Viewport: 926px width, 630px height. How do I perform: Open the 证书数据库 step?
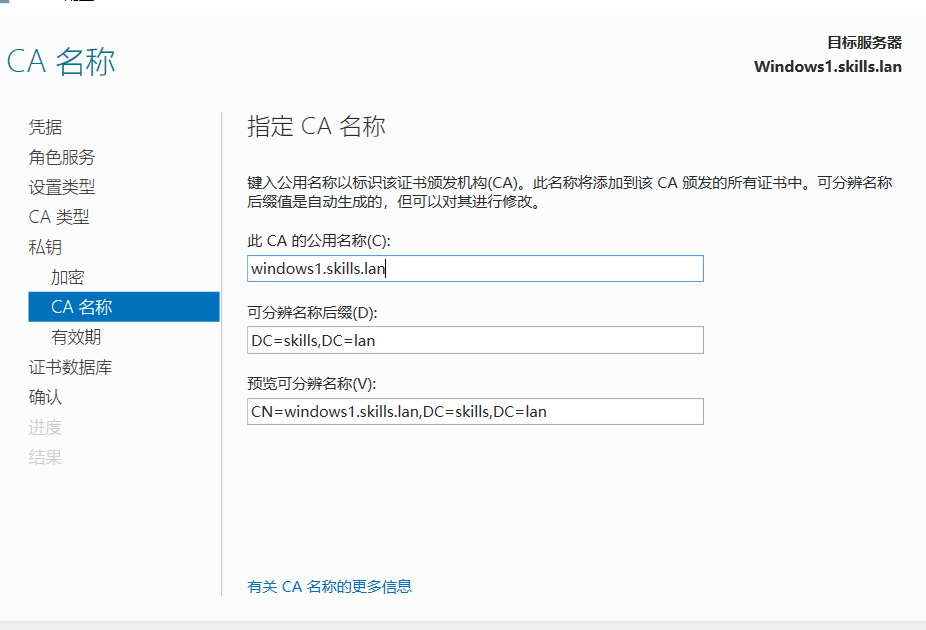(70, 367)
